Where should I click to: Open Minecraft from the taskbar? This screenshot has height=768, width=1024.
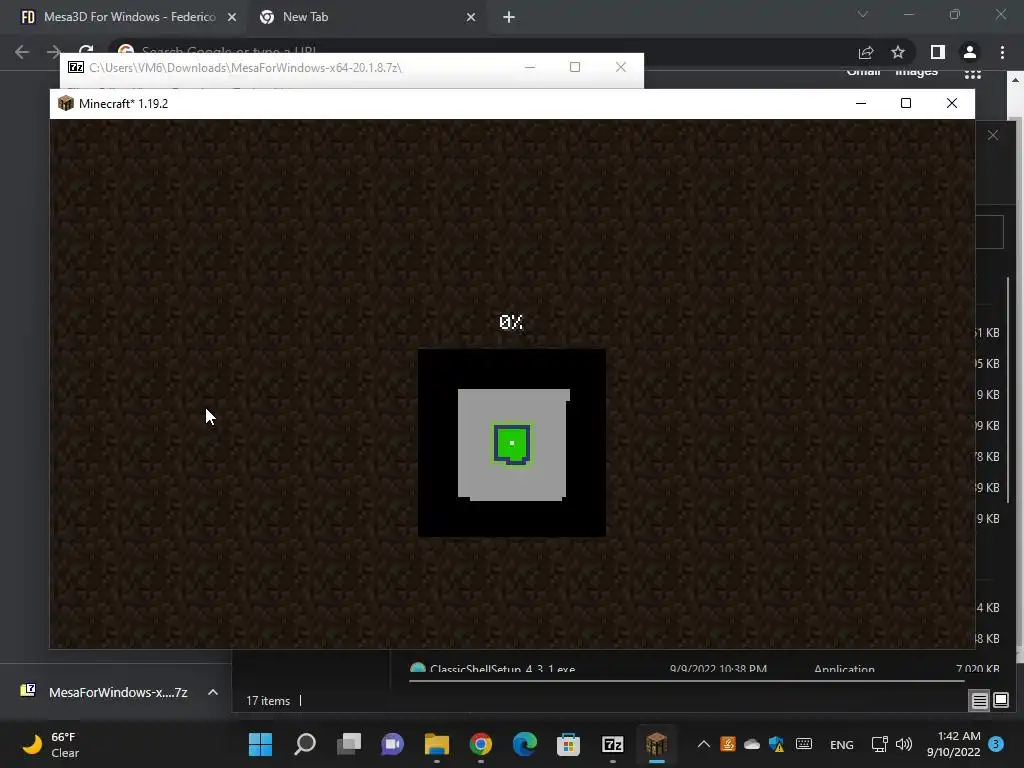656,744
